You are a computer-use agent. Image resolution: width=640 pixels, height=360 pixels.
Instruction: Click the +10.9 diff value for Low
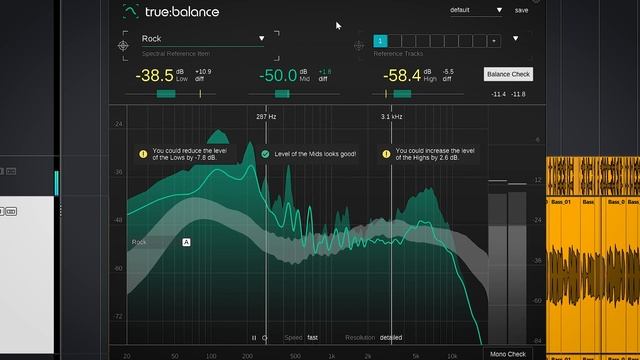pyautogui.click(x=203, y=71)
